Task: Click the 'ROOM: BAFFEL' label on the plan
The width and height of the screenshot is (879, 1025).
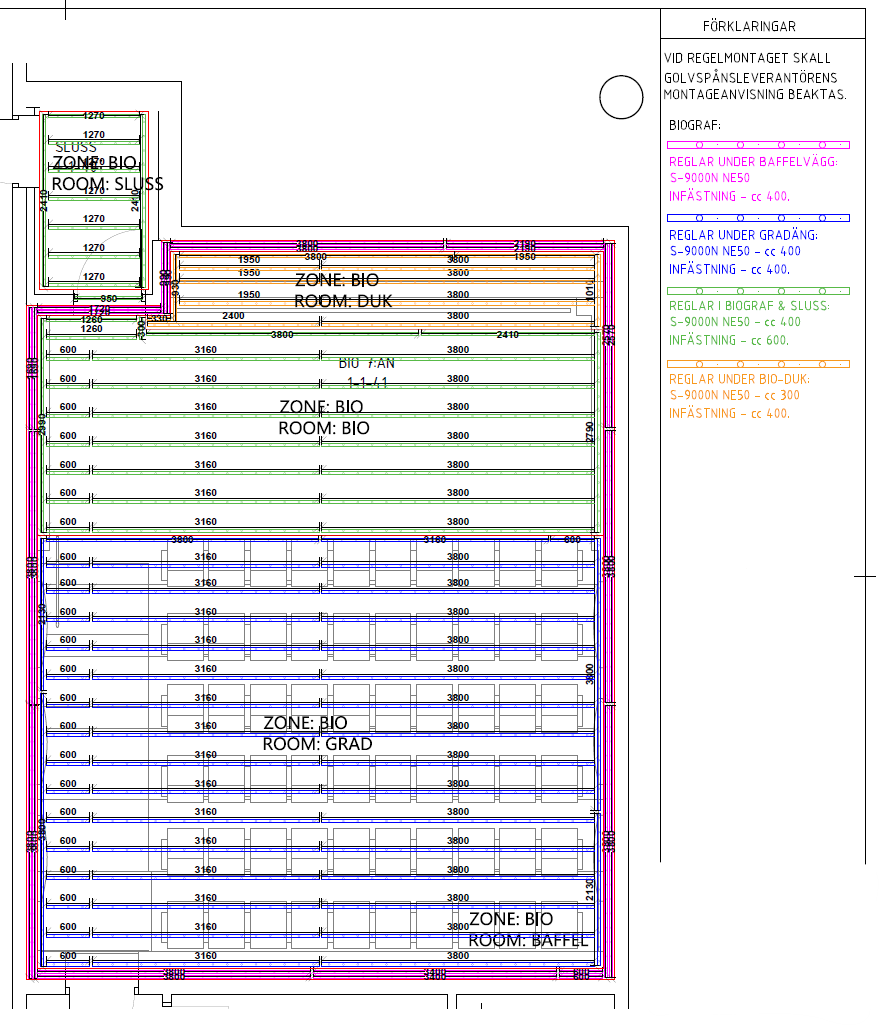Action: pos(528,940)
